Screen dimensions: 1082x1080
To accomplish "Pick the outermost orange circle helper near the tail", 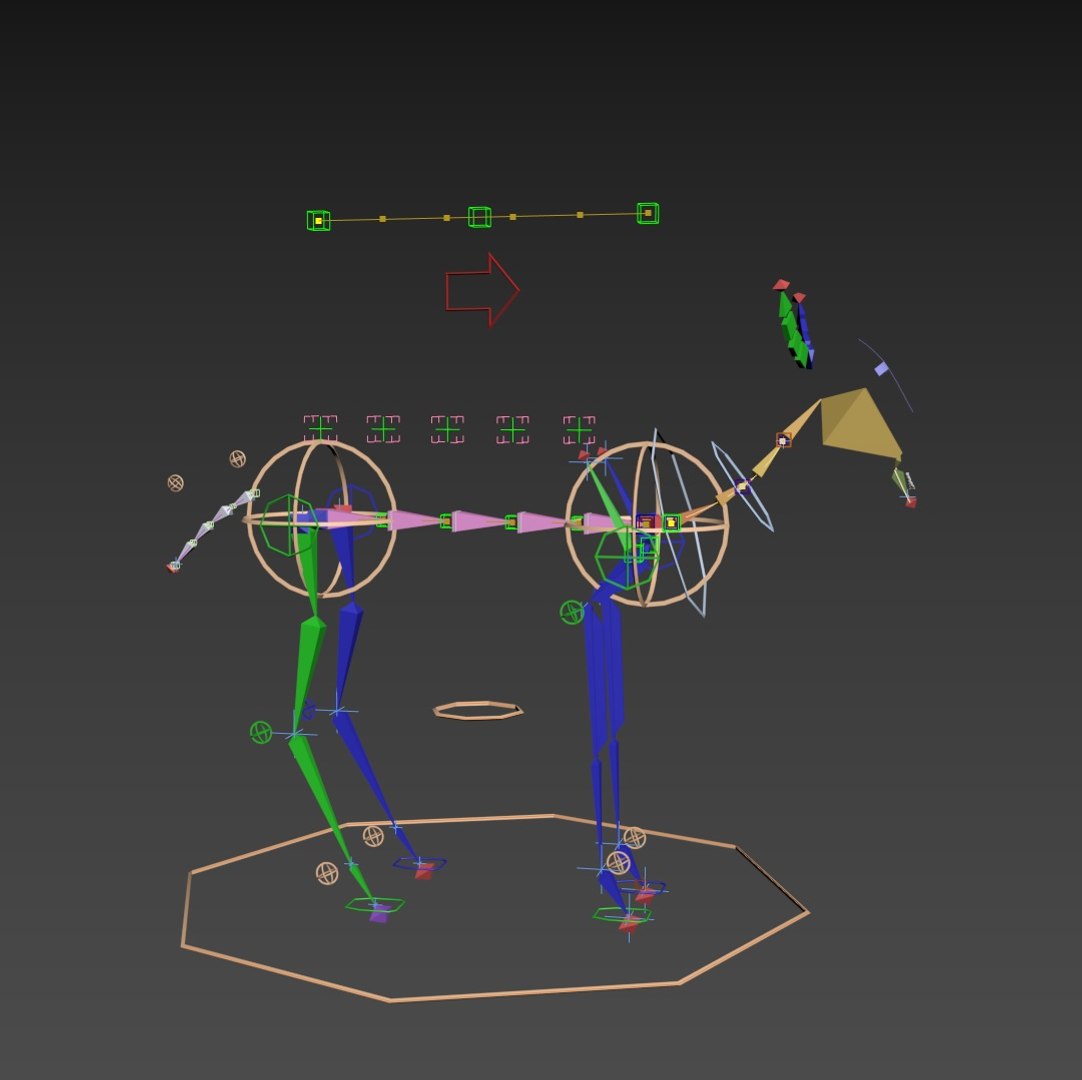I will (x=175, y=483).
